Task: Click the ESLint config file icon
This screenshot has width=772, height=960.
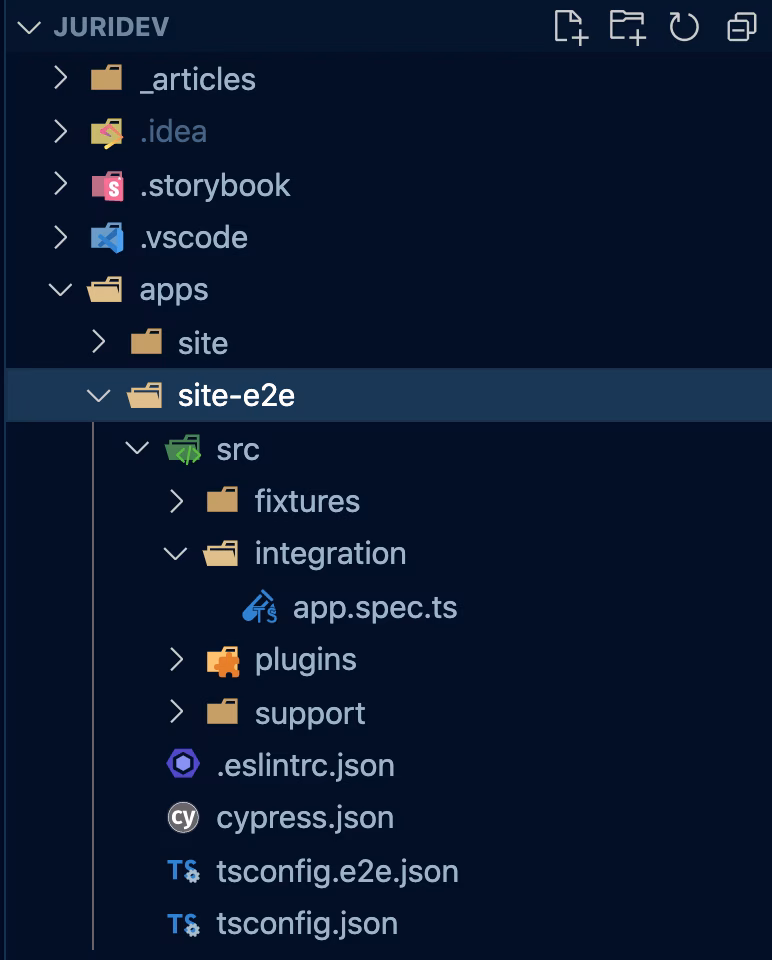Action: 183,765
